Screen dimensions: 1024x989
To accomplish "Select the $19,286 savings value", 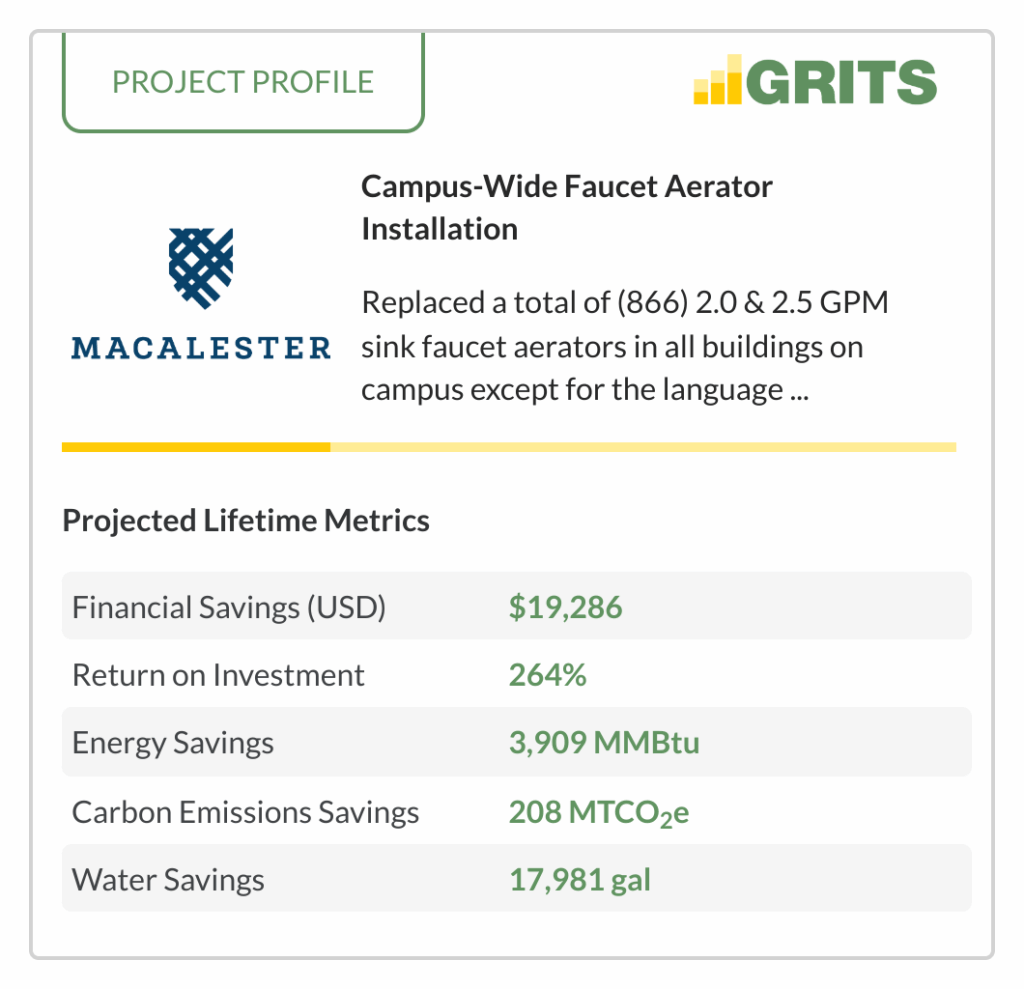I will [566, 607].
